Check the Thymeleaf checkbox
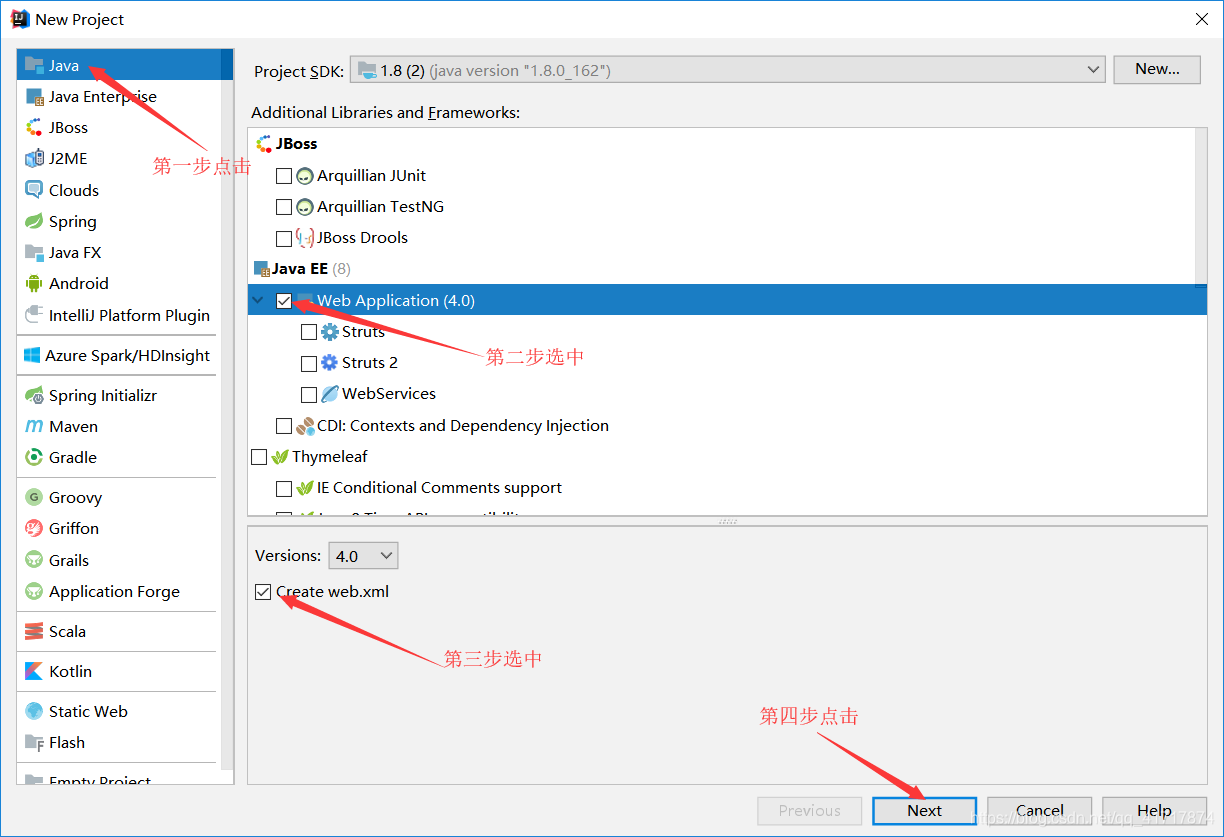Viewport: 1224px width, 837px height. pyautogui.click(x=259, y=457)
